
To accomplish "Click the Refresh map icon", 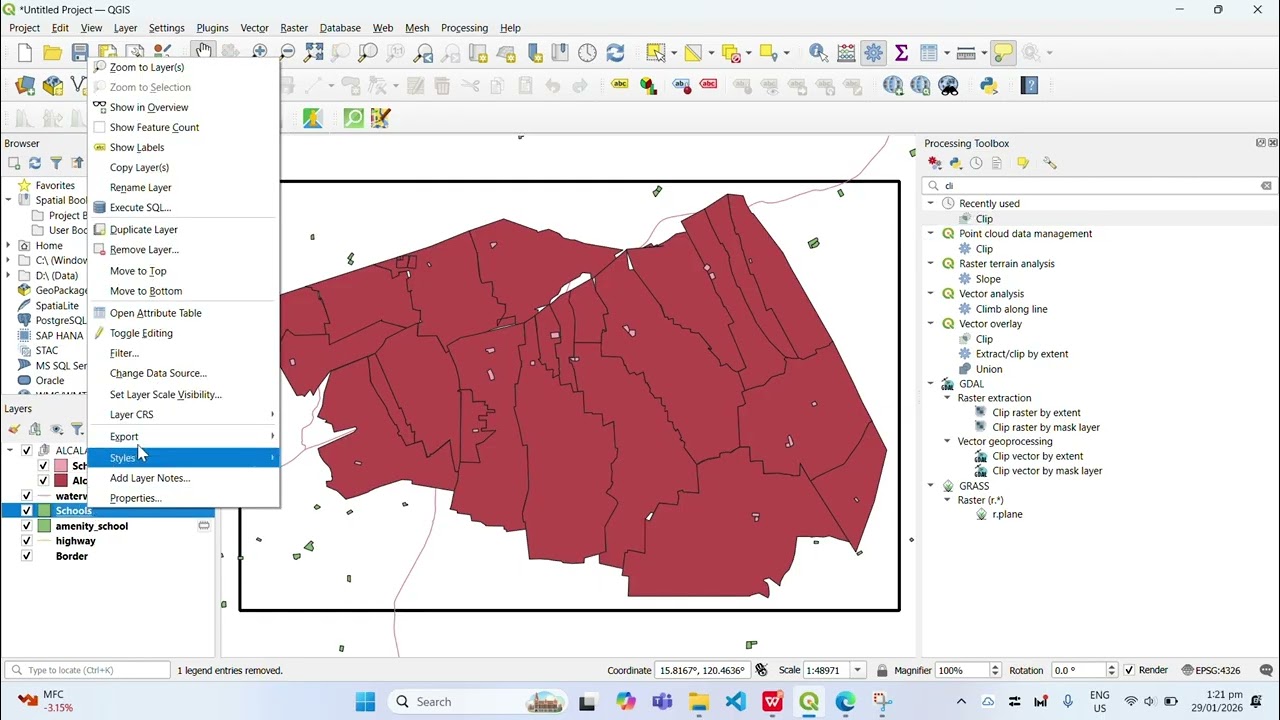I will pos(615,53).
